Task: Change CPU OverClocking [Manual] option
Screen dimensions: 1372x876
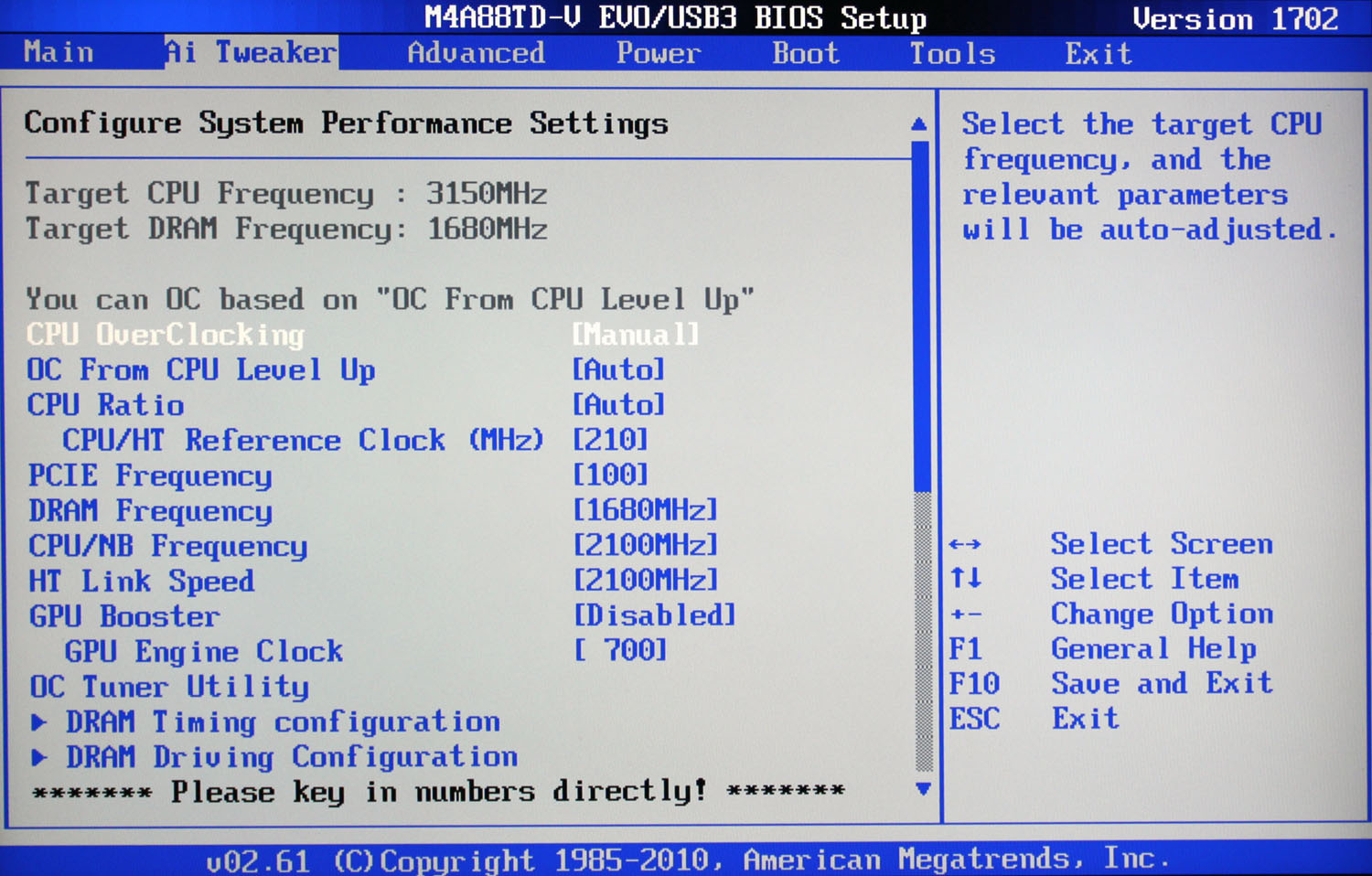Action: pos(636,335)
